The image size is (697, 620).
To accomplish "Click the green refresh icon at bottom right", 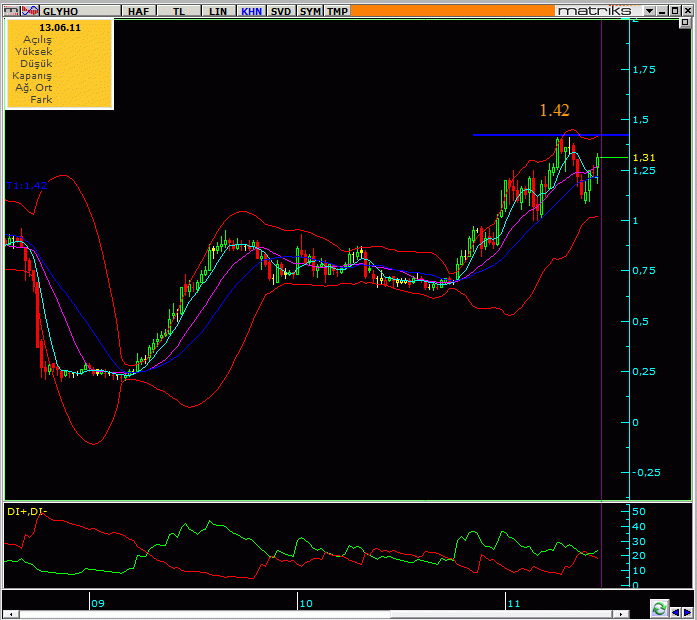I will 659,608.
